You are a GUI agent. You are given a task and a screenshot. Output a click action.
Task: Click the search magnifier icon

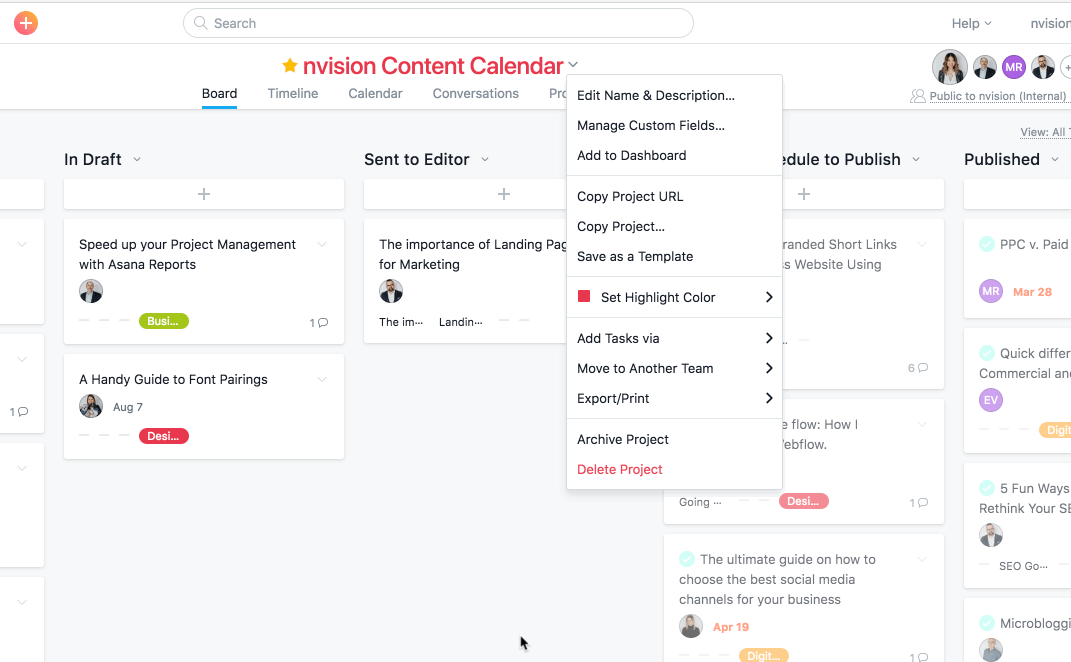click(x=199, y=22)
